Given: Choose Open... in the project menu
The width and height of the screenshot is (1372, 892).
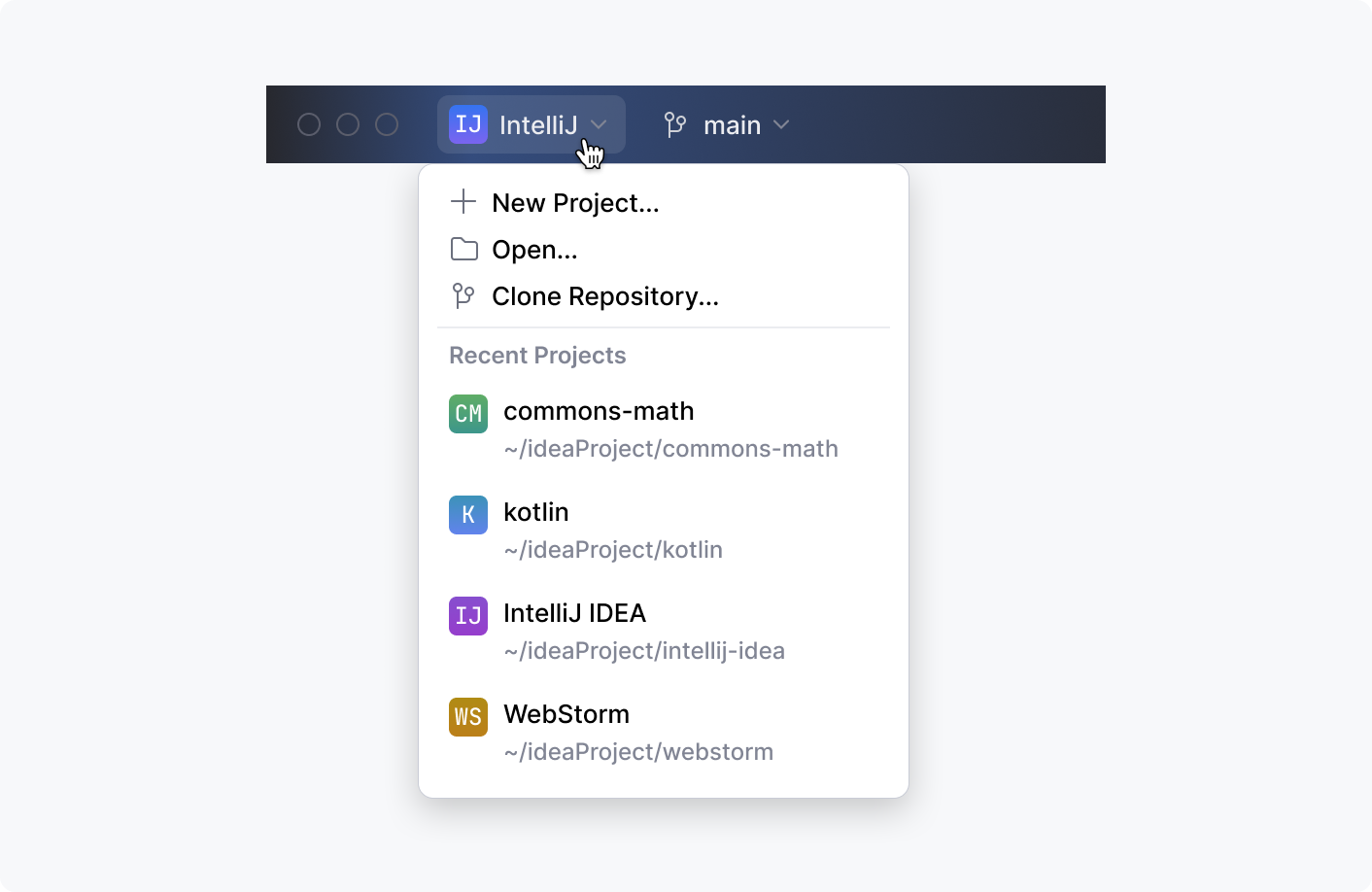Looking at the screenshot, I should click(x=534, y=250).
